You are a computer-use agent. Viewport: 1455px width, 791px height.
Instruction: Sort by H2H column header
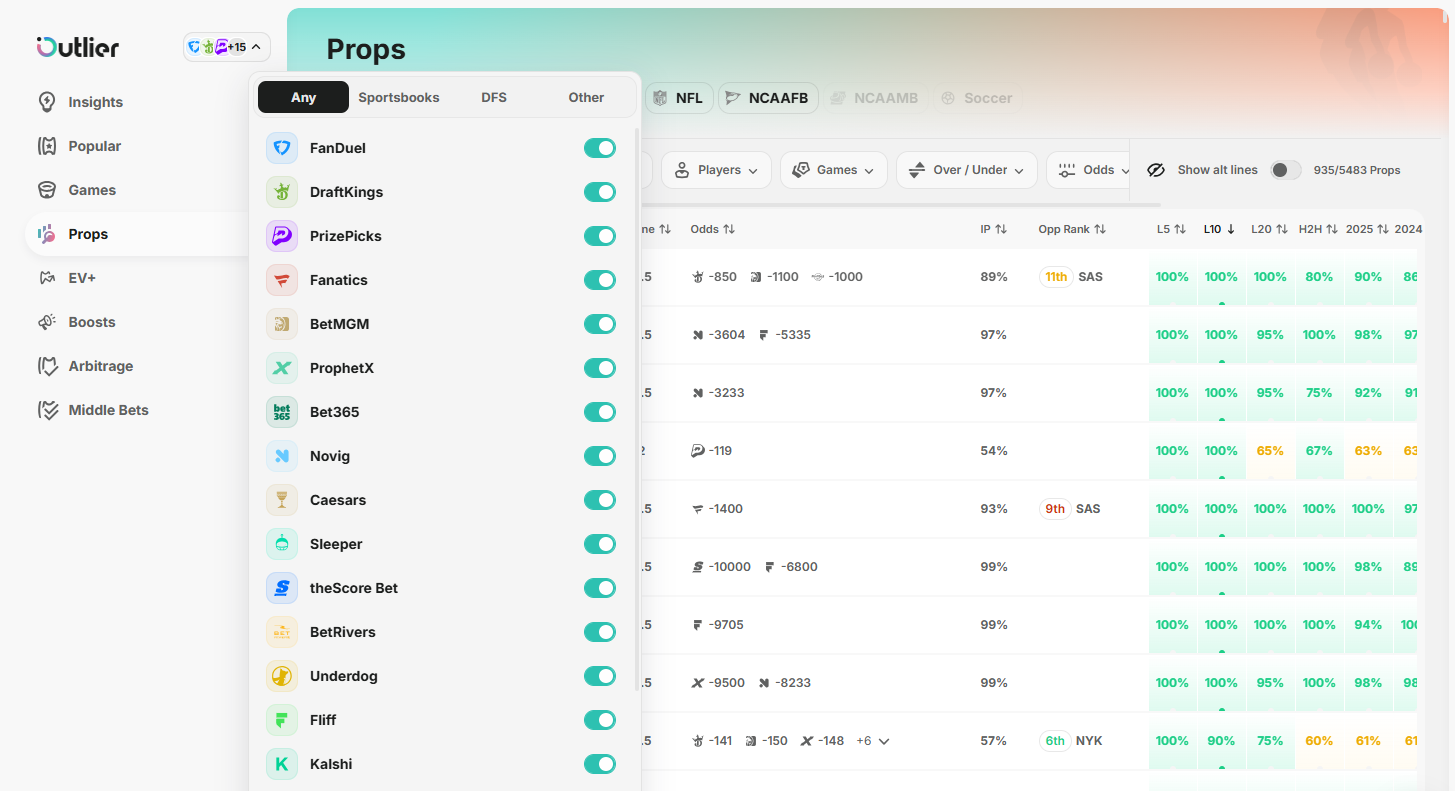coord(1318,229)
